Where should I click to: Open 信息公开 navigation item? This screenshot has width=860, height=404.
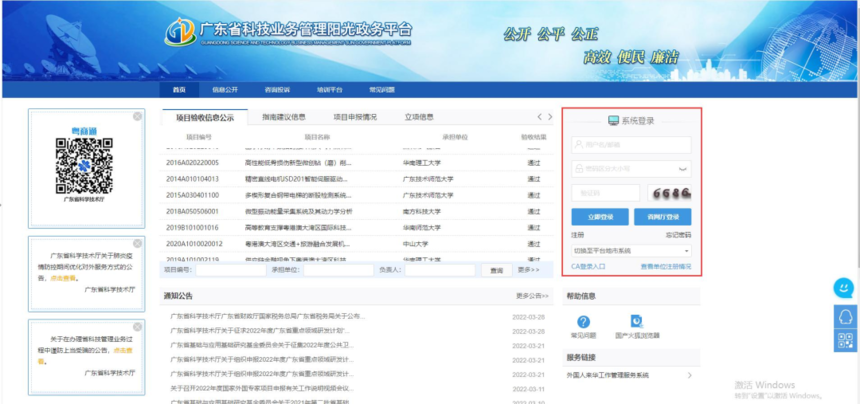[x=225, y=90]
